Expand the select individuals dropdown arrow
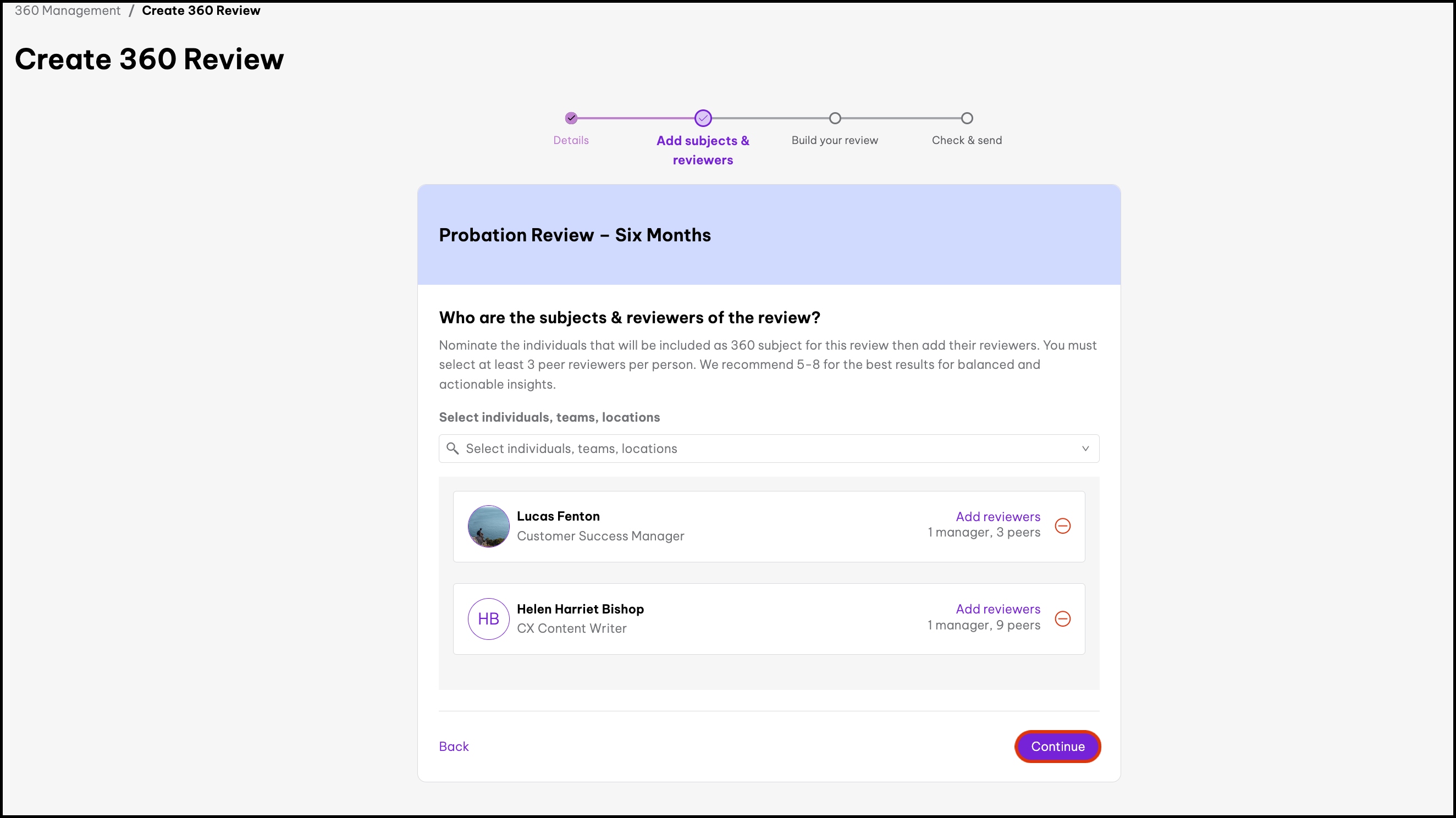Screen dimensions: 1456x818 pos(1085,449)
